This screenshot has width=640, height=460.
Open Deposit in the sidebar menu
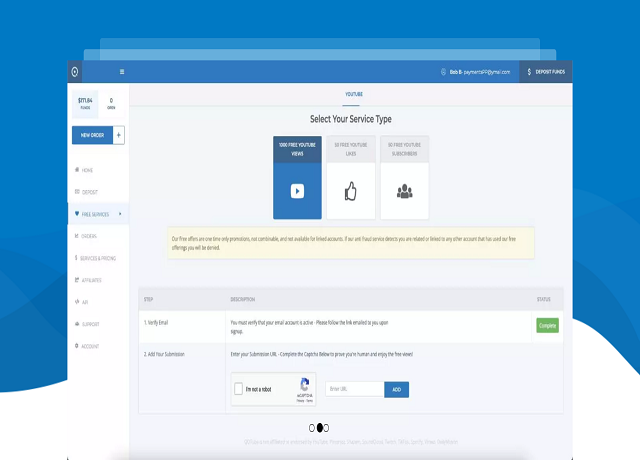pos(90,192)
